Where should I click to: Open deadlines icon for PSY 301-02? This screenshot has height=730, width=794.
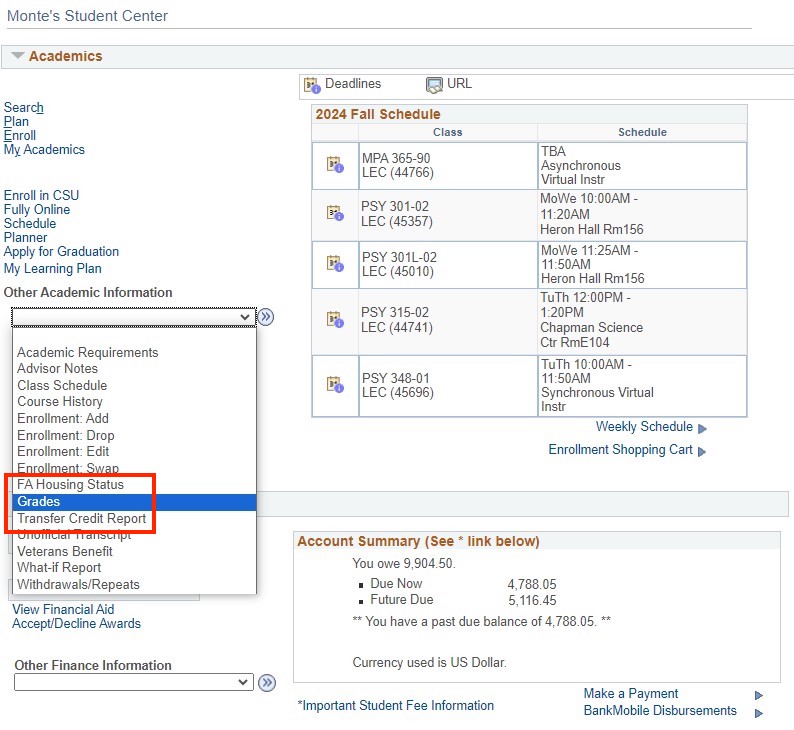click(x=335, y=213)
